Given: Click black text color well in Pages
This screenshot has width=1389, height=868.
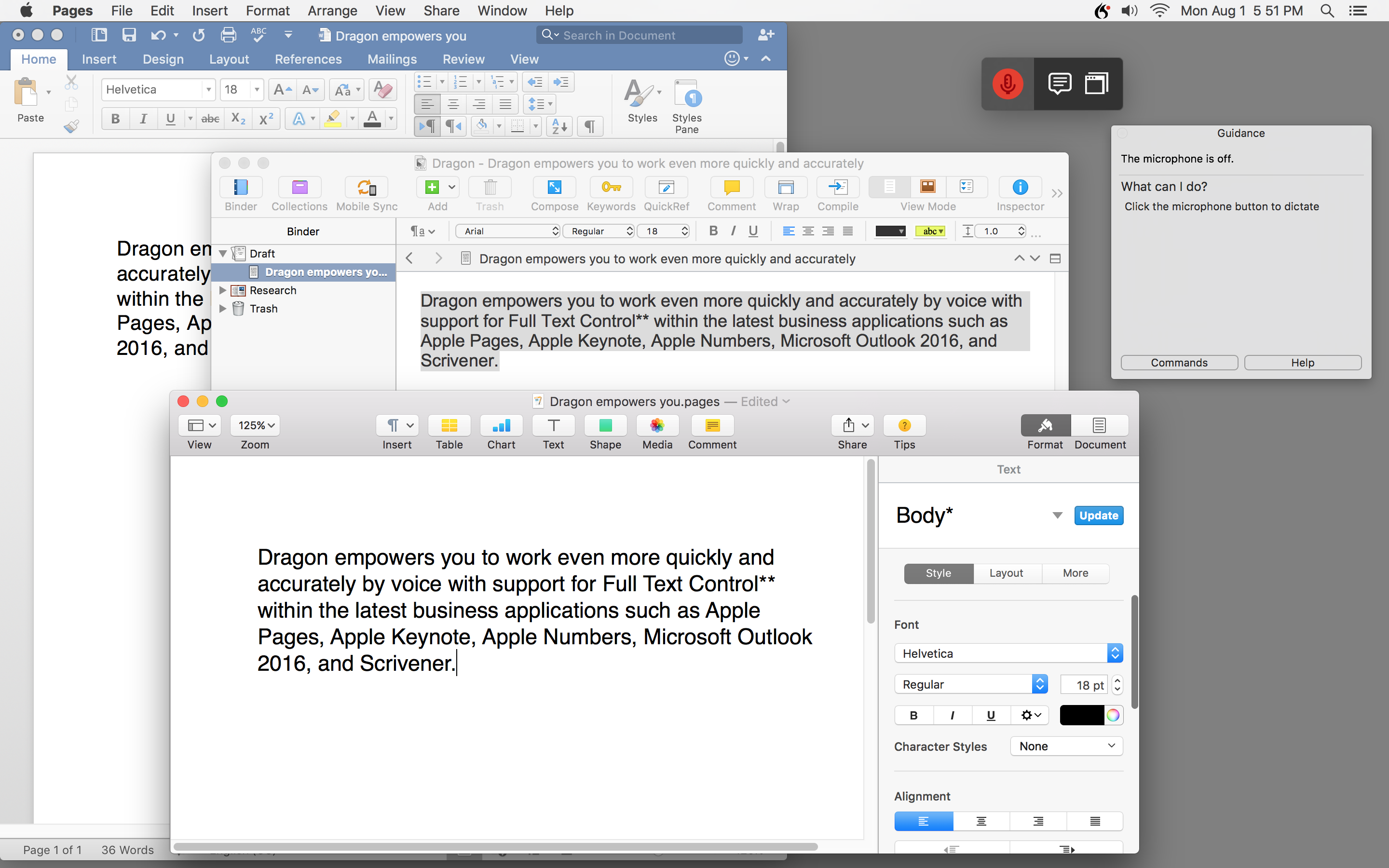Looking at the screenshot, I should tap(1081, 715).
